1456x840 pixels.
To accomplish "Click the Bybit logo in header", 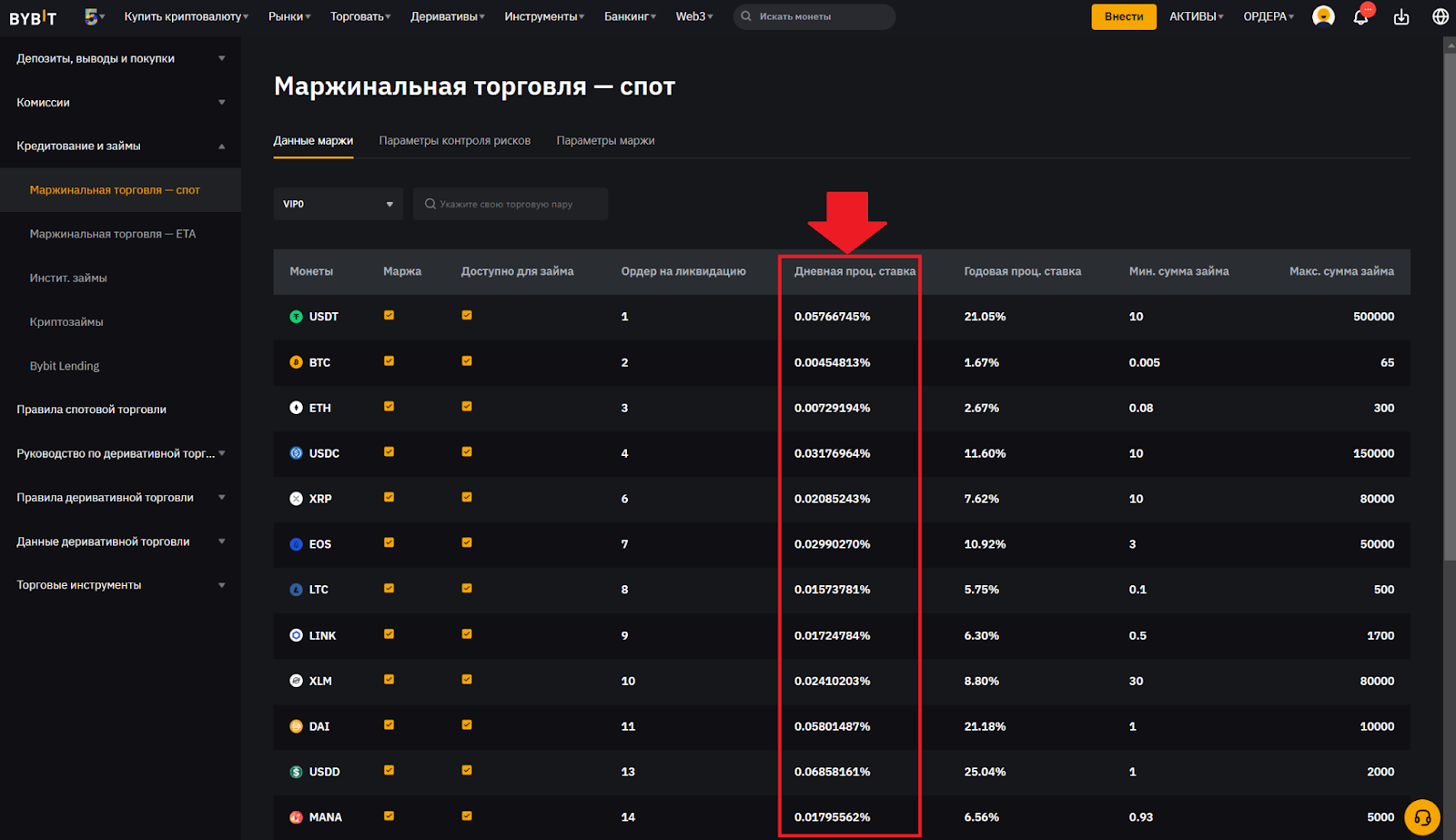I will tap(33, 17).
